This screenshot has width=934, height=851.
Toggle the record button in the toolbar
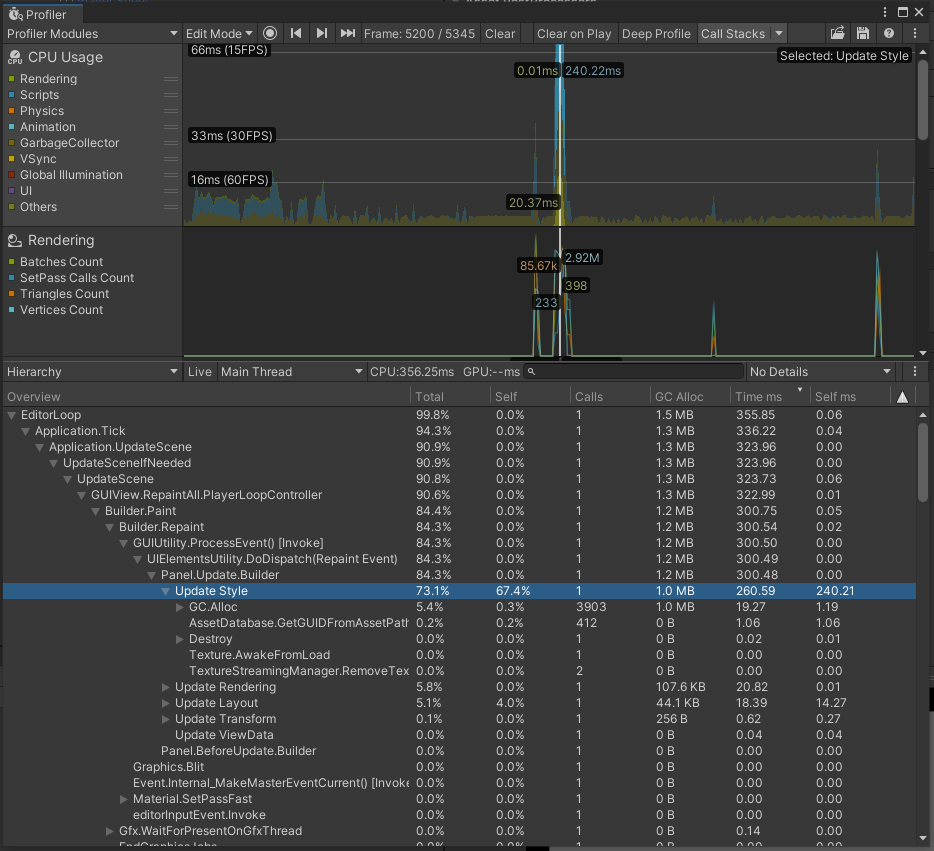pyautogui.click(x=270, y=33)
